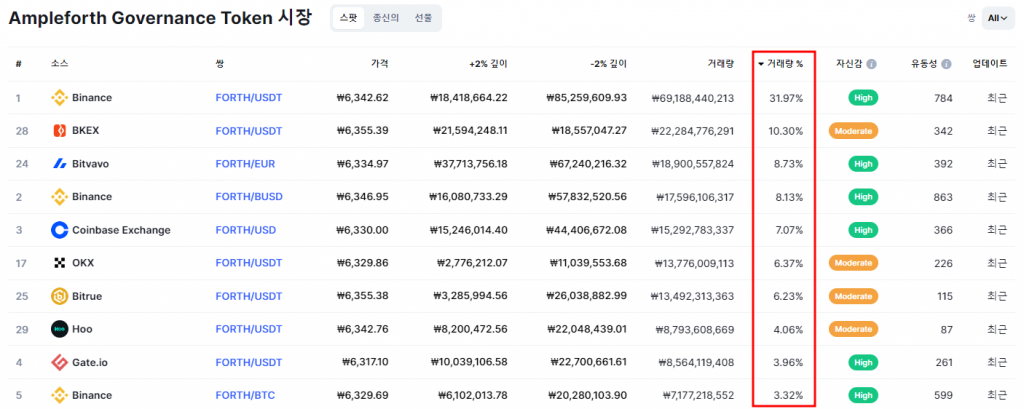Click the Moderate badge in Hoo row
The width and height of the screenshot is (1024, 409).
click(x=853, y=329)
